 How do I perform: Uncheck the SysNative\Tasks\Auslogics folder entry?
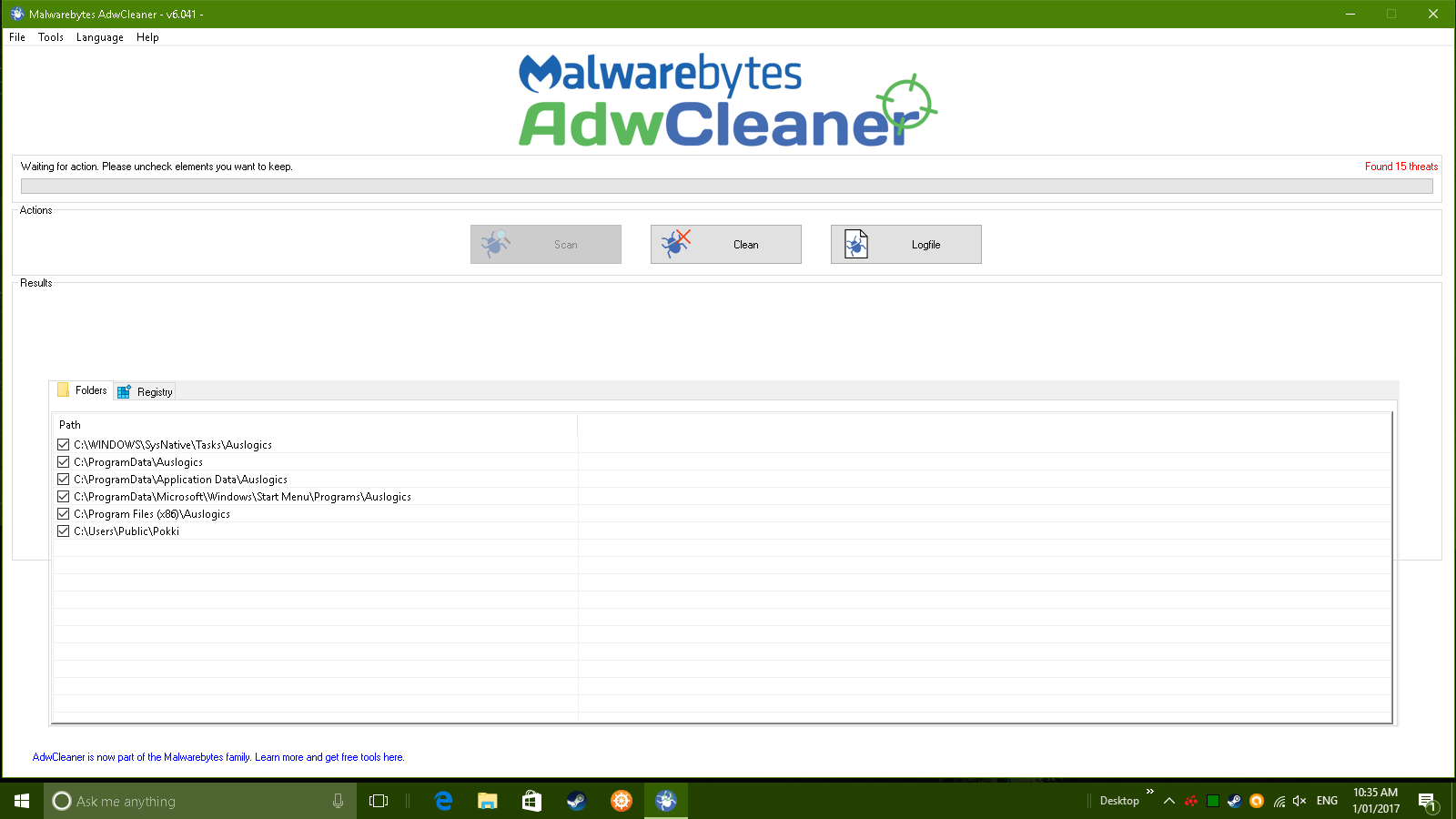(64, 445)
